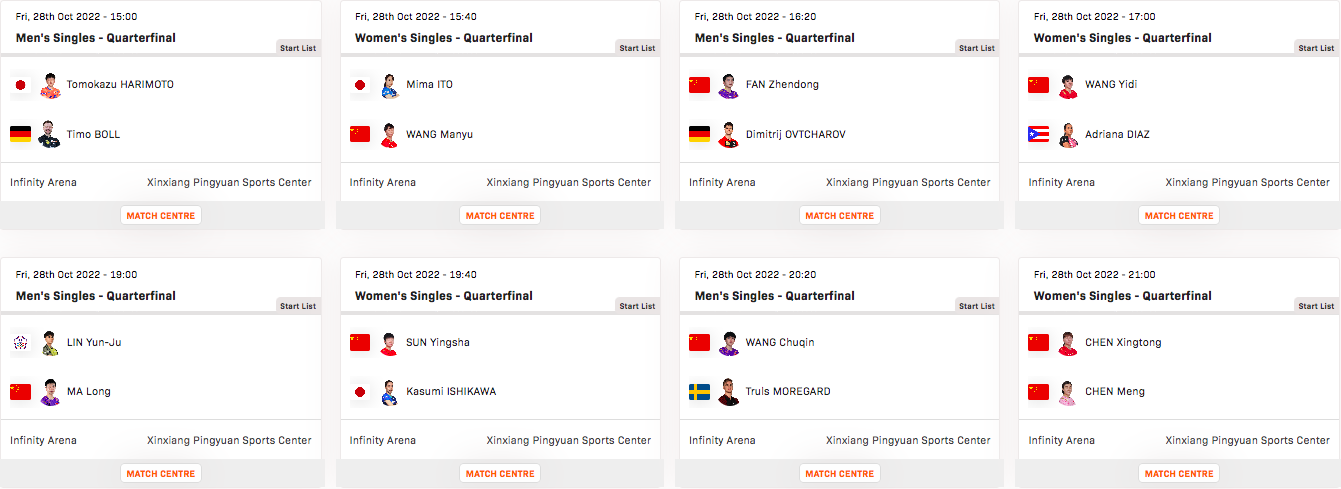The width and height of the screenshot is (1341, 489).
Task: Click Puerto Rico flag beside Adriana Diaz
Action: (x=1039, y=134)
